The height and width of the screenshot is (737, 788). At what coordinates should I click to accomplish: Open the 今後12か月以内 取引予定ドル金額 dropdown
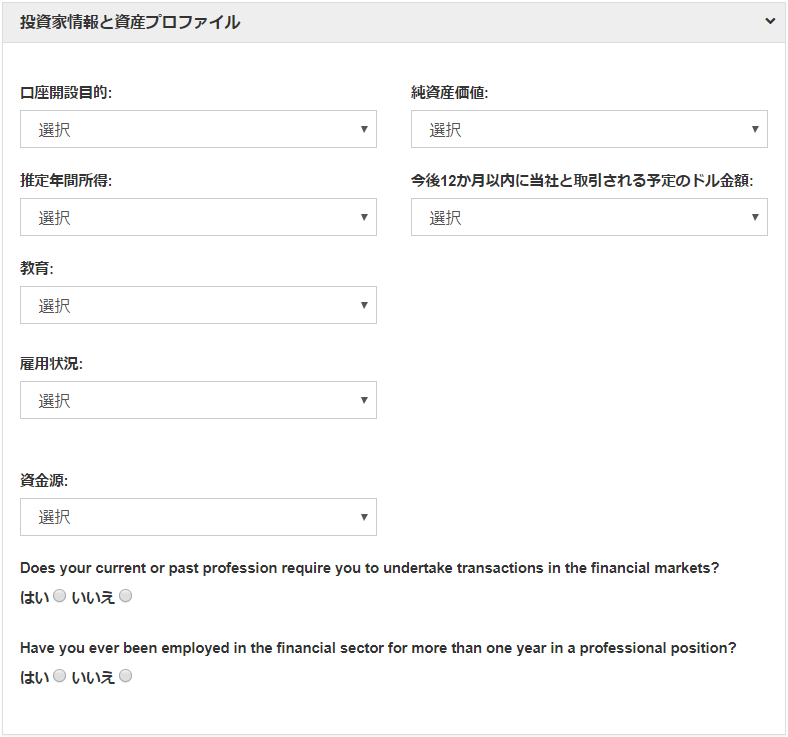click(589, 217)
